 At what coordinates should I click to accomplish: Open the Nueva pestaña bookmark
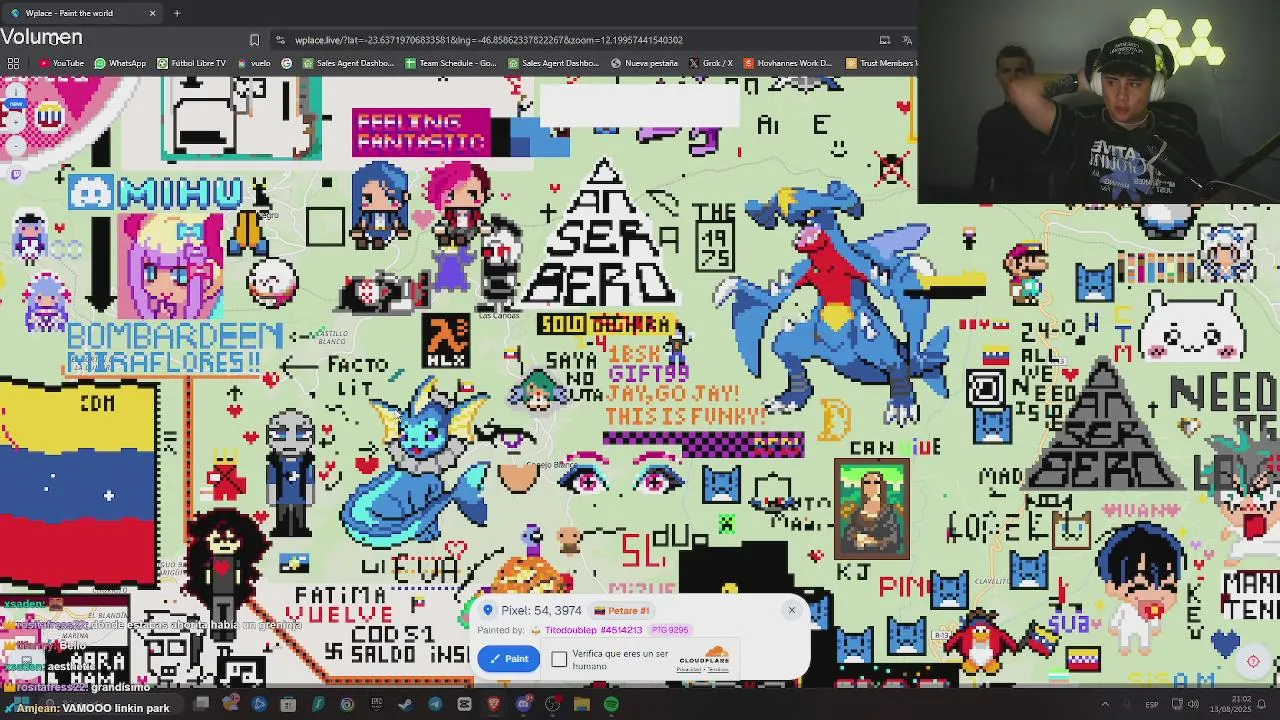click(645, 63)
